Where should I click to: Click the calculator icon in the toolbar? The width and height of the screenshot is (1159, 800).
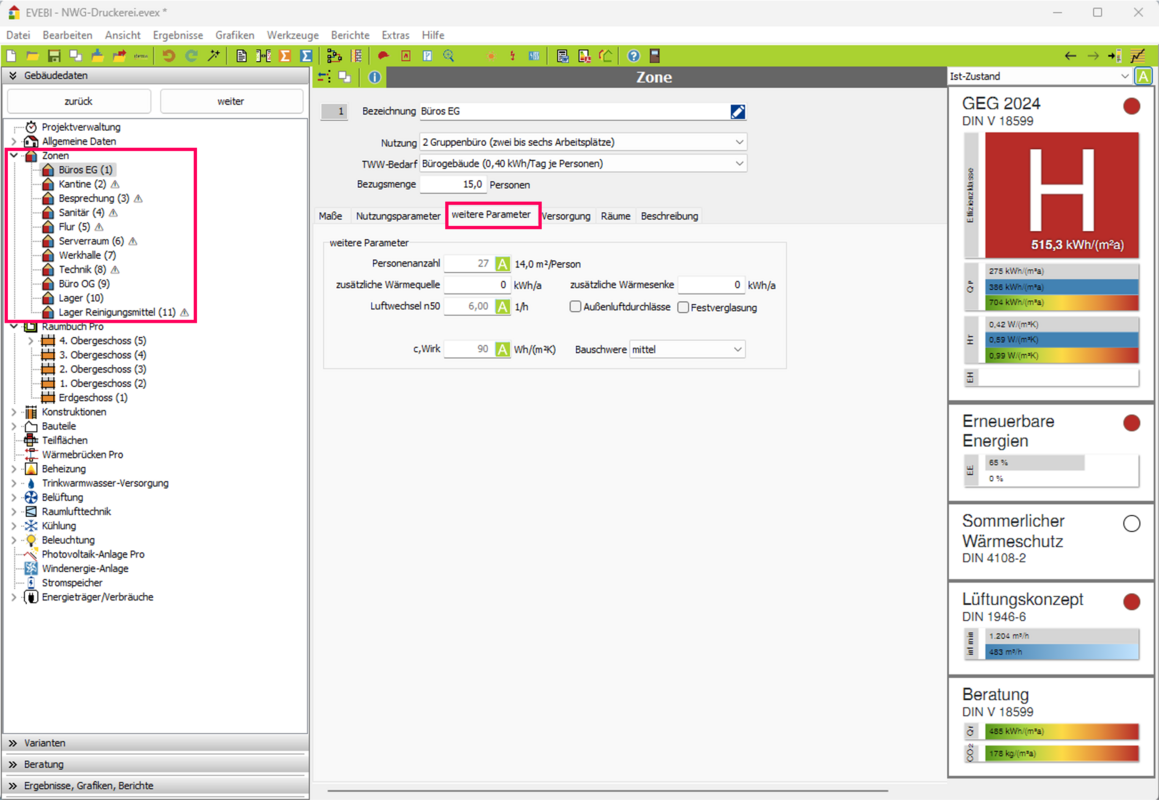click(655, 56)
